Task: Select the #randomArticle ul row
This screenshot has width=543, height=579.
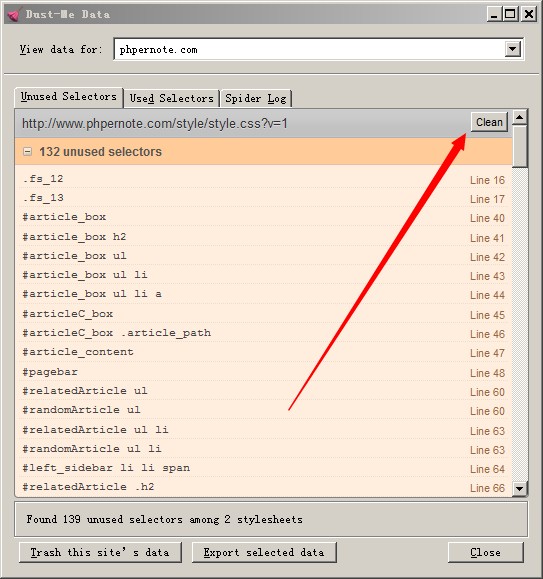Action: (x=264, y=410)
